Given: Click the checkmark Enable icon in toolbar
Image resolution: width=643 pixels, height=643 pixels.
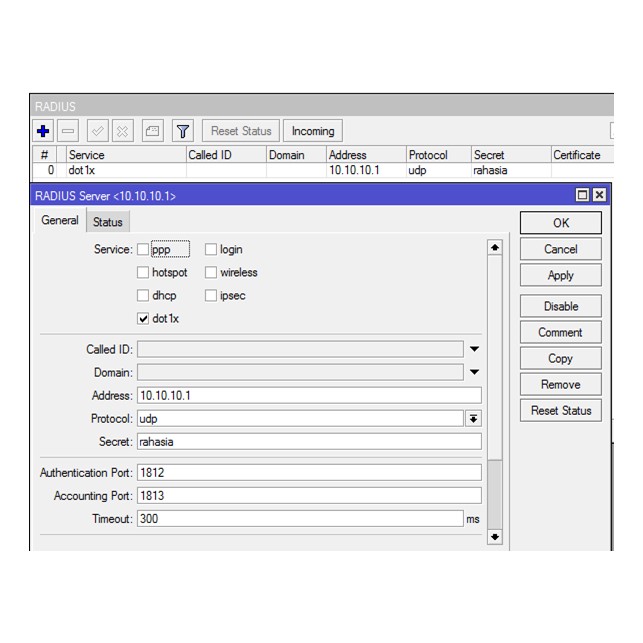Looking at the screenshot, I should point(97,131).
